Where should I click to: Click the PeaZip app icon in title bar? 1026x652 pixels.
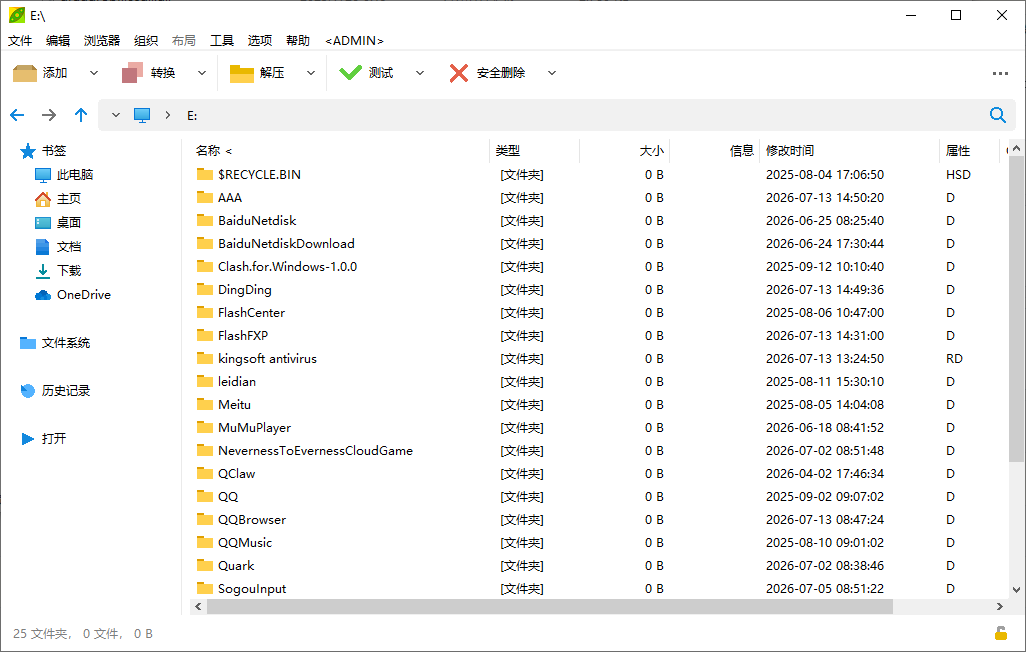16,14
